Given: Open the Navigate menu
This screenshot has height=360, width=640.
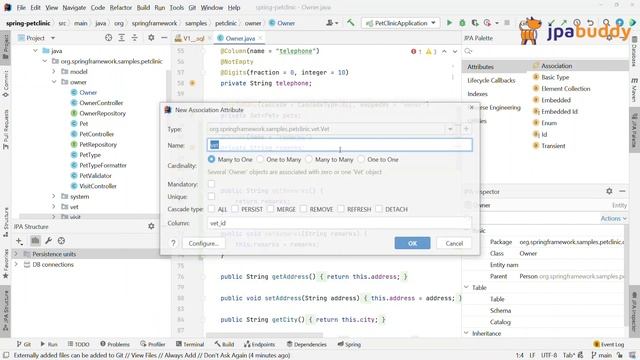Looking at the screenshot, I should point(74,7).
